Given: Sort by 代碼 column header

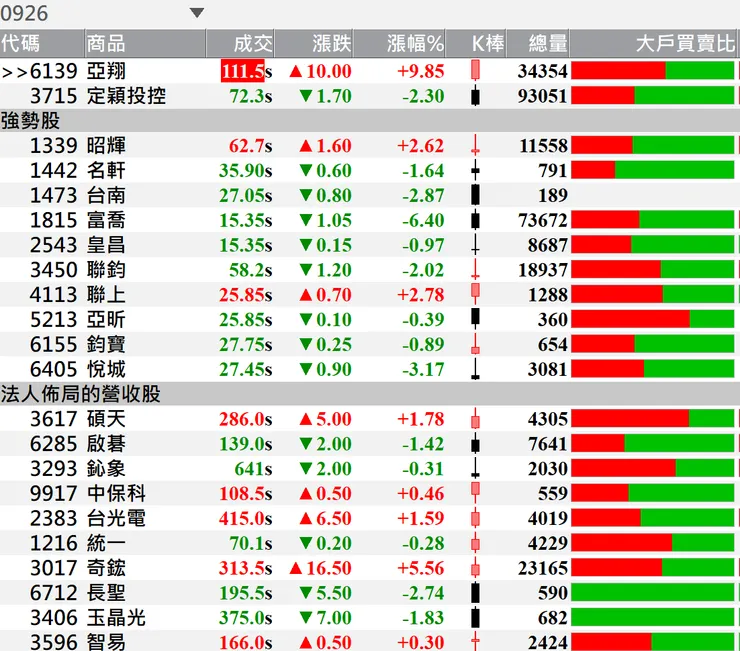Looking at the screenshot, I should (42, 44).
